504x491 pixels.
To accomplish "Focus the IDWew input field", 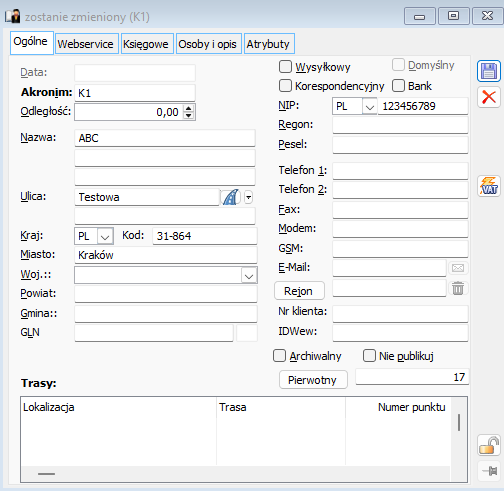I will click(x=400, y=333).
